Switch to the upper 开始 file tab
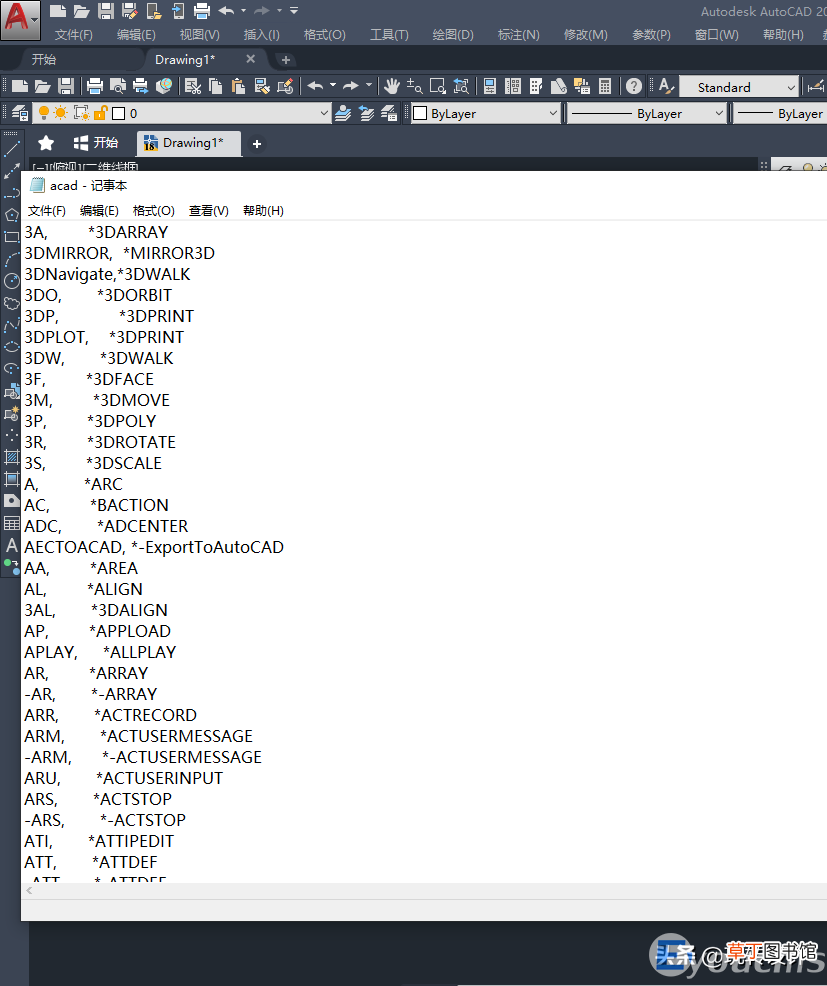The height and width of the screenshot is (986, 827). pyautogui.click(x=44, y=60)
